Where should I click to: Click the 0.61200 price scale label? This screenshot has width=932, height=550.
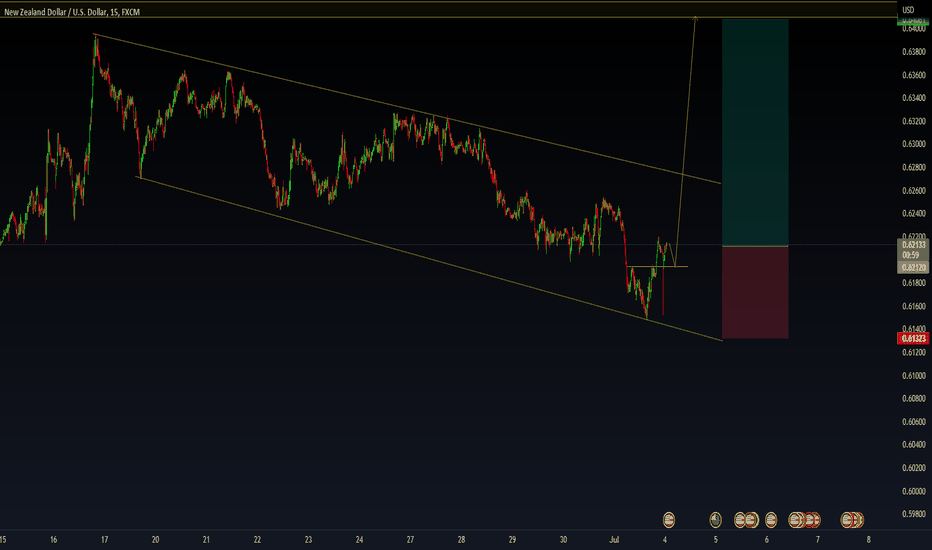tap(914, 352)
